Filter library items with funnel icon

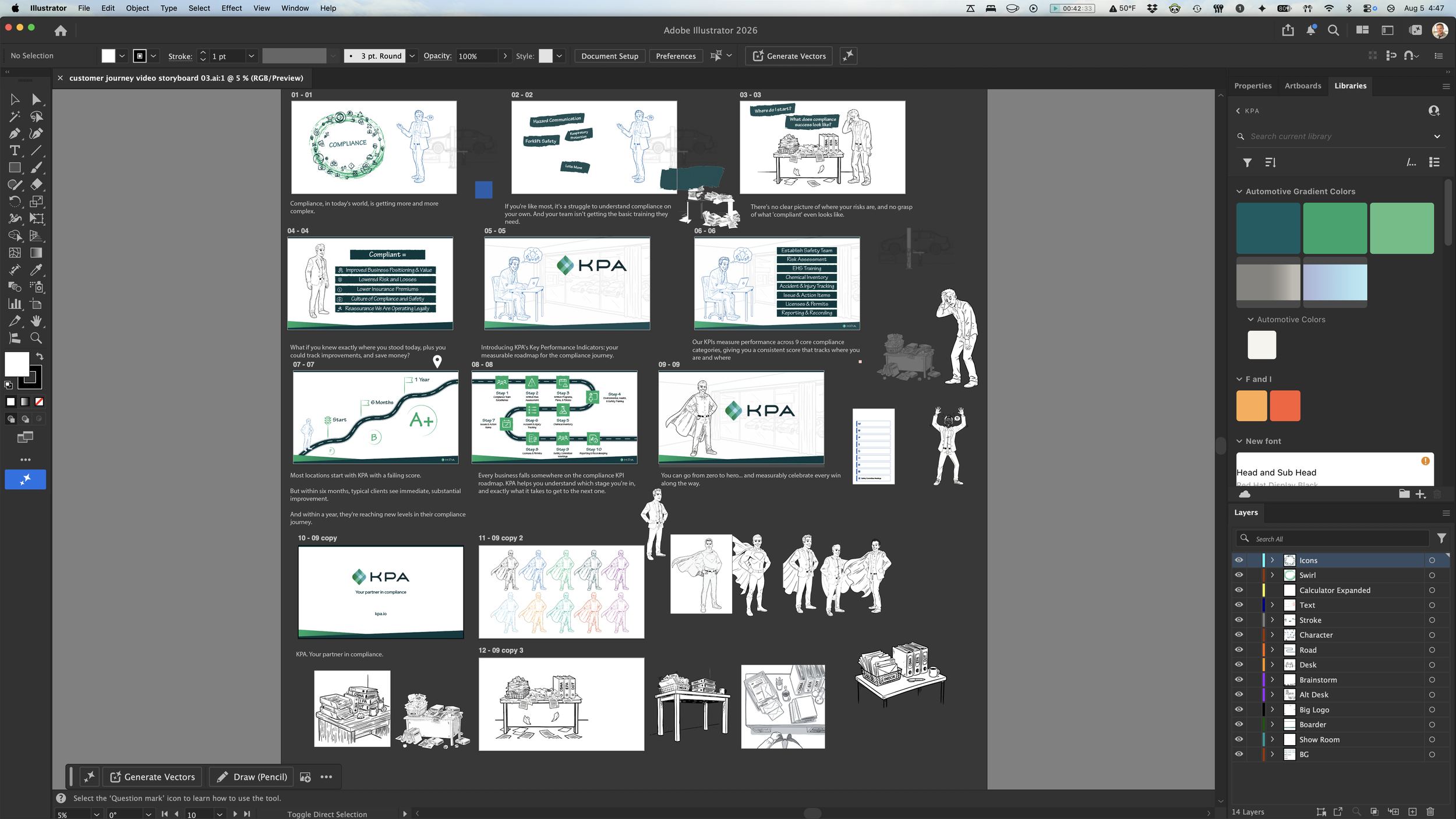point(1247,163)
